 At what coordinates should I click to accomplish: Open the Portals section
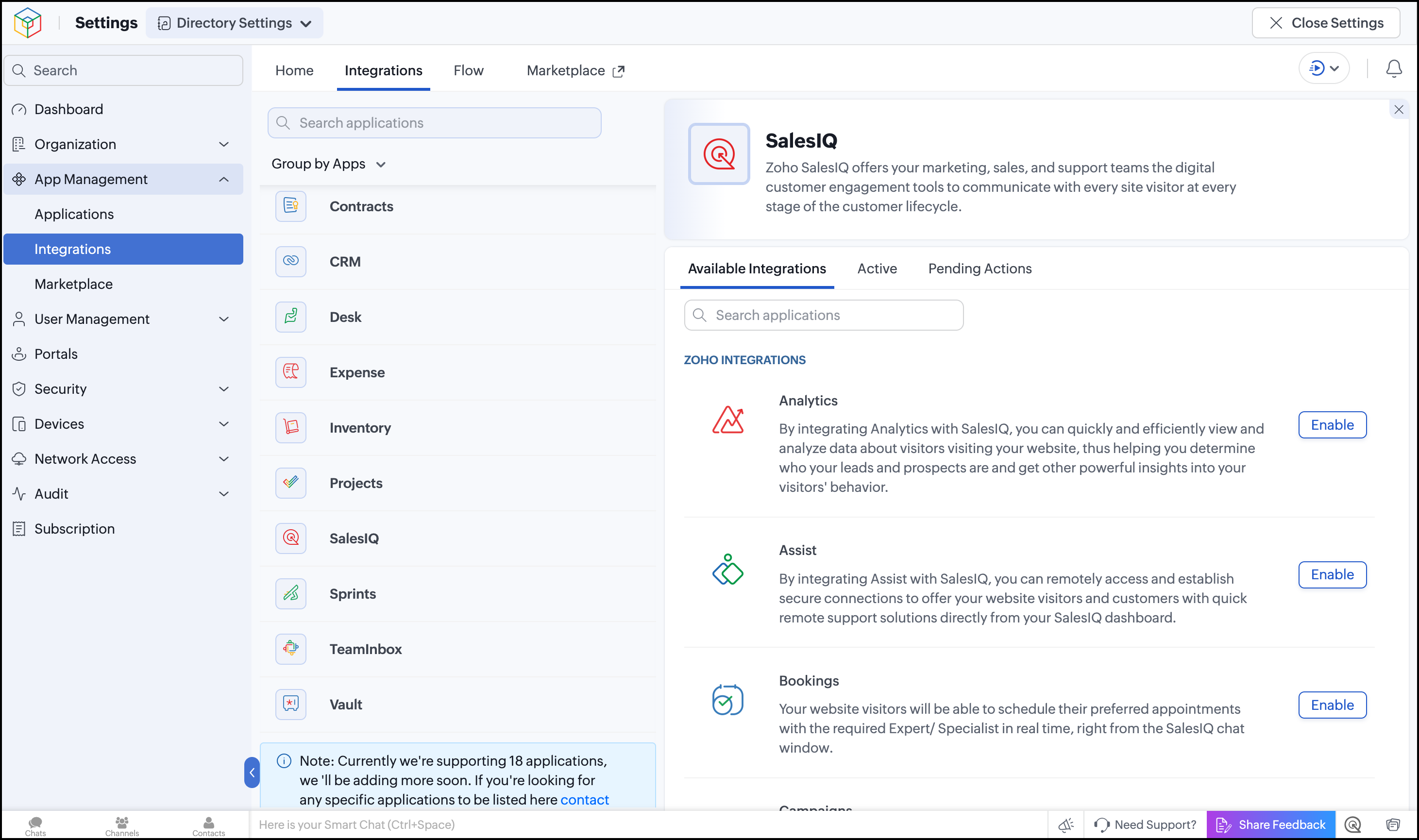tap(123, 354)
